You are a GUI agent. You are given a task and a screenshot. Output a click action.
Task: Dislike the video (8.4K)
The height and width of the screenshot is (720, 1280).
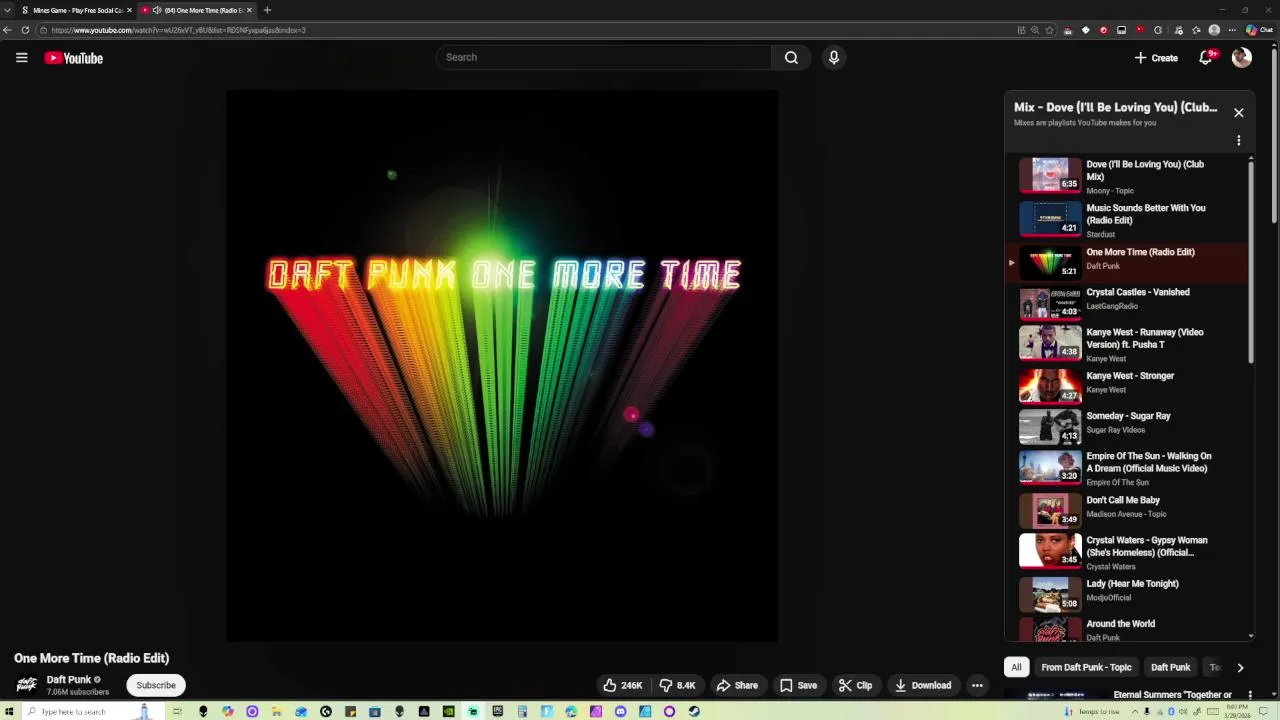677,685
